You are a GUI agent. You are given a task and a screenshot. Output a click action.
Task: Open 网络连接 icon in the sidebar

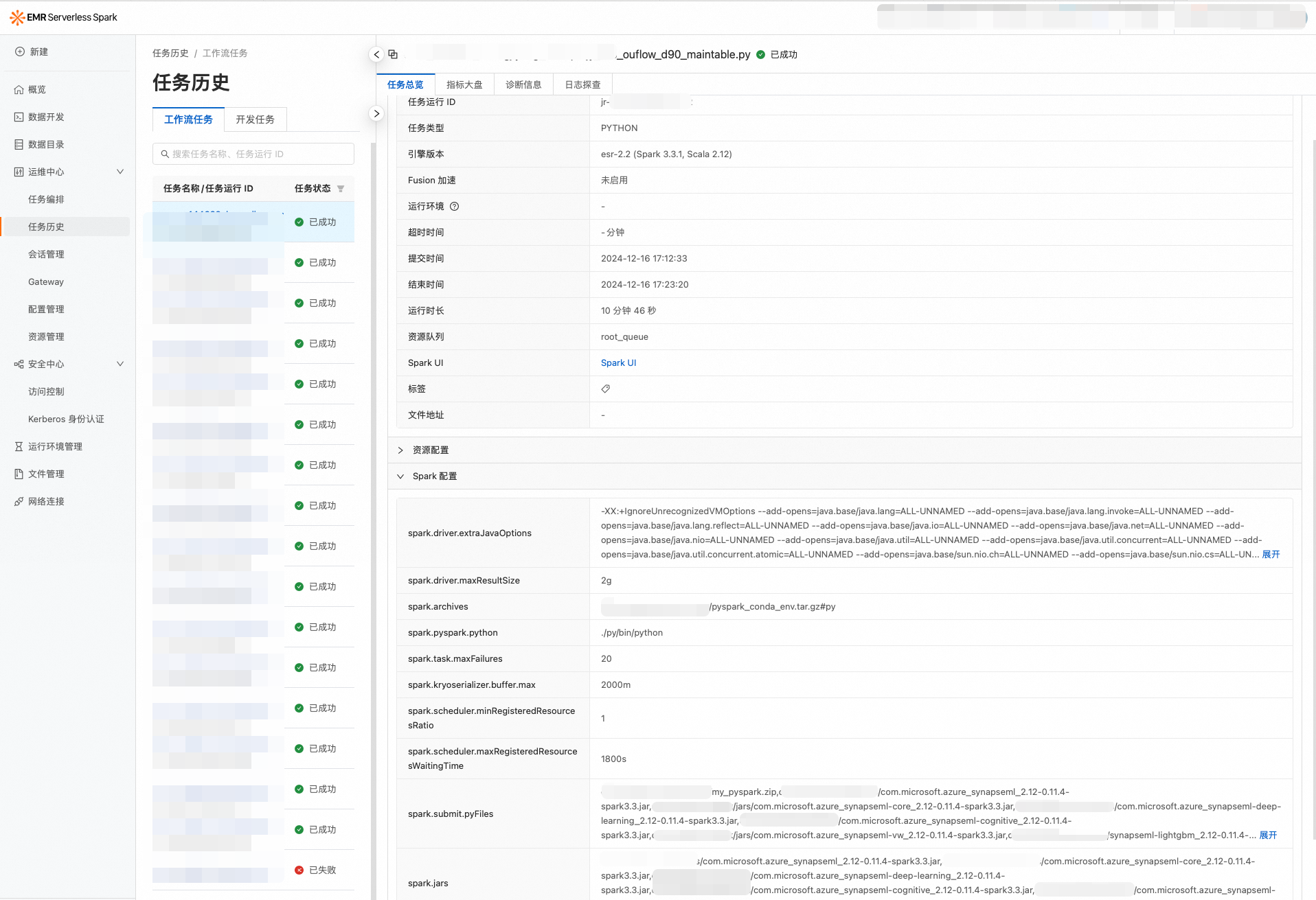pyautogui.click(x=19, y=502)
